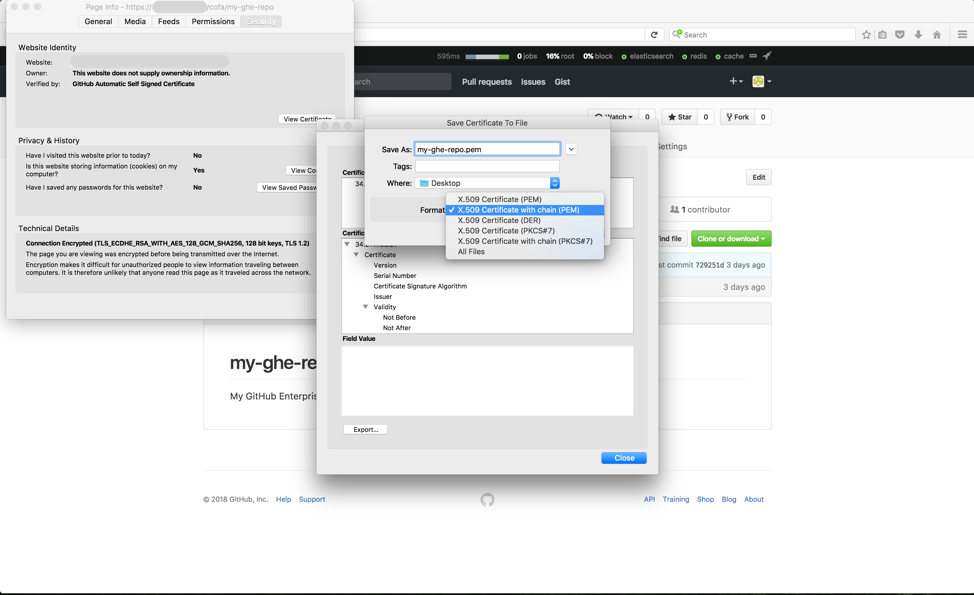
Task: Open the Feeds tab in Page Info
Action: [x=168, y=22]
